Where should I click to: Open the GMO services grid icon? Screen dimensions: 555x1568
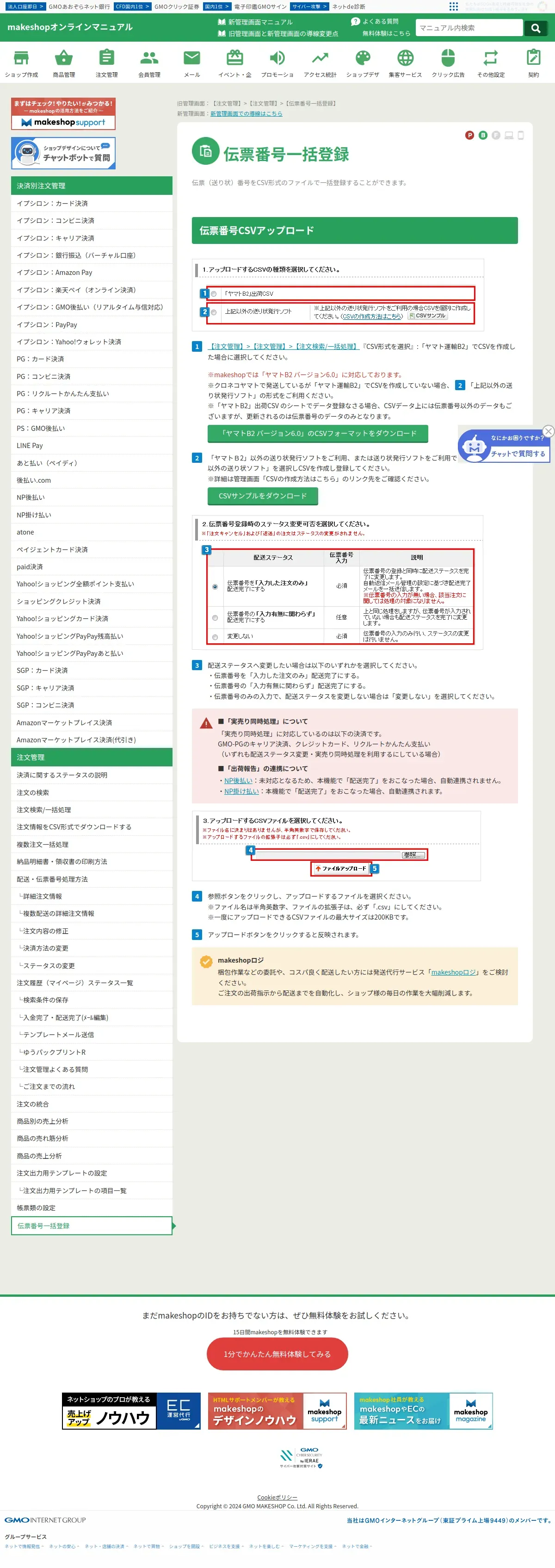(453, 6)
